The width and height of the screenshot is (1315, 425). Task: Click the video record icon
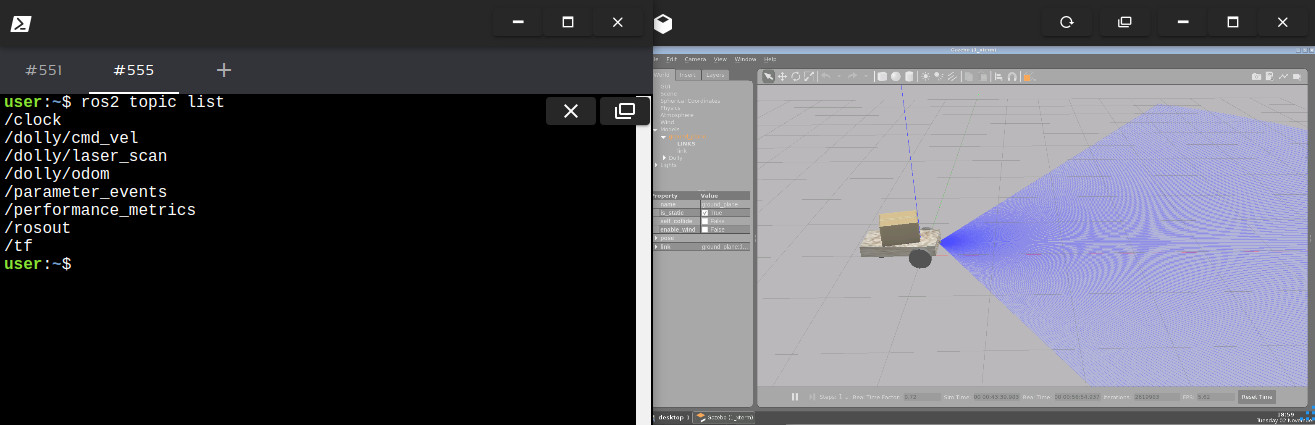pyautogui.click(x=1294, y=77)
